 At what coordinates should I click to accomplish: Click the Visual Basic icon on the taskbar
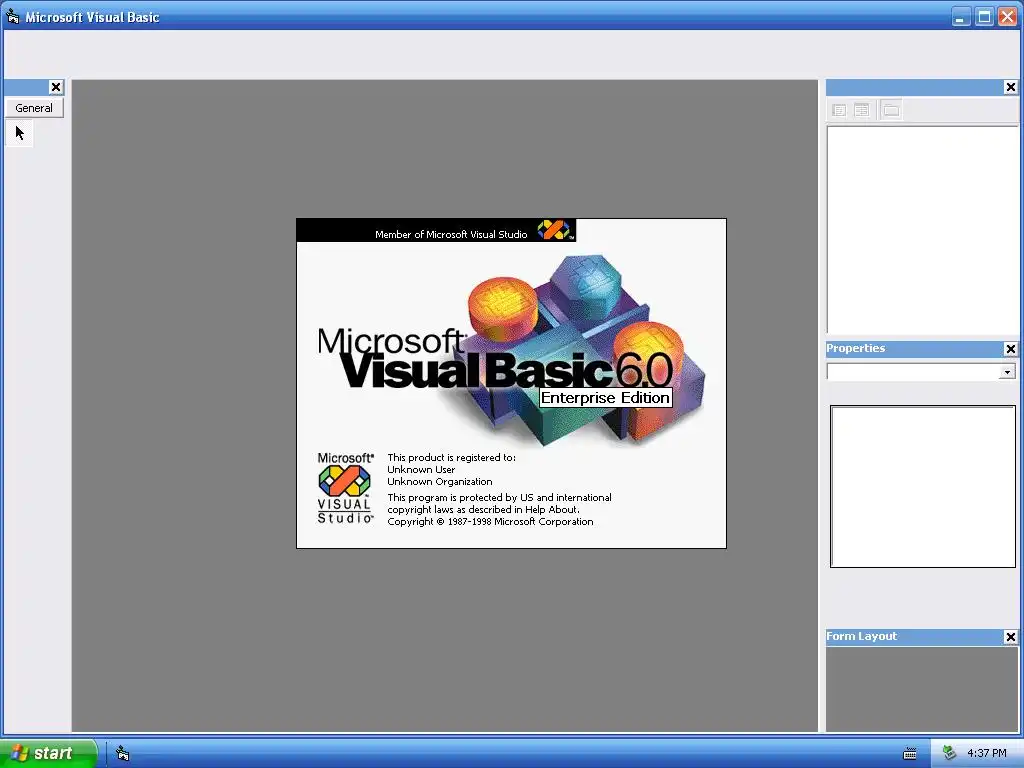(x=123, y=754)
